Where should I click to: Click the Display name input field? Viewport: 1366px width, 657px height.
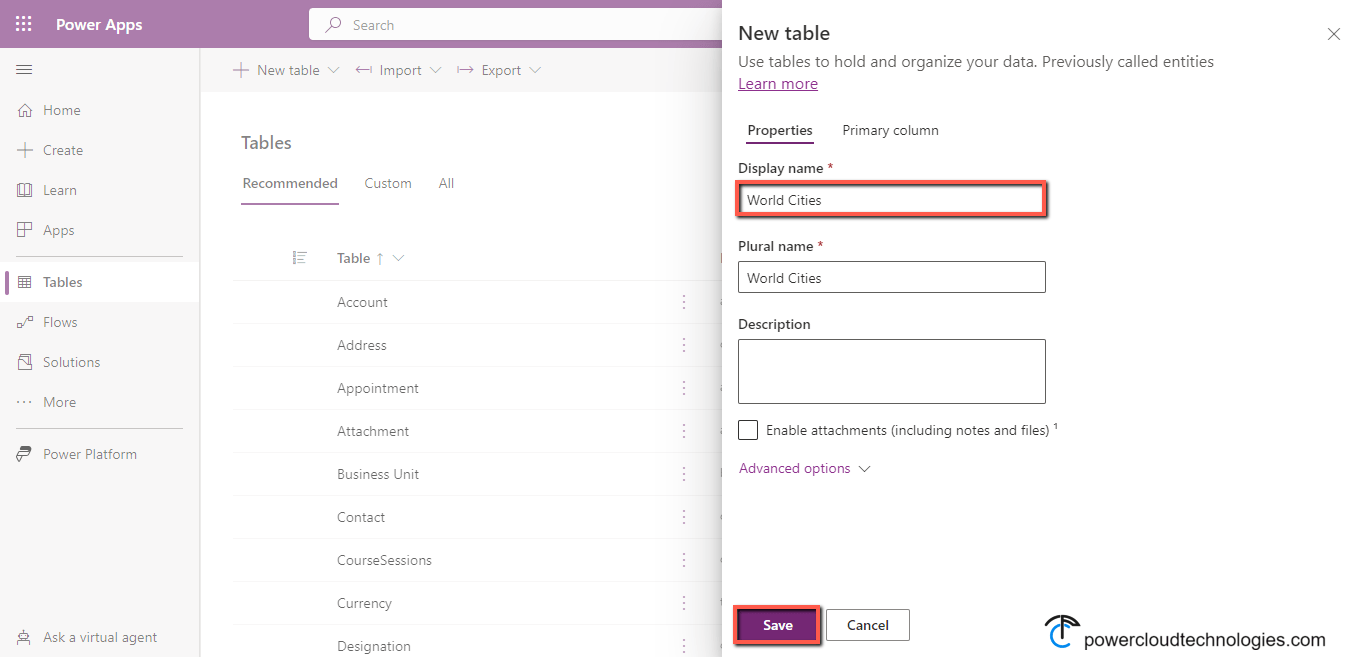[892, 200]
